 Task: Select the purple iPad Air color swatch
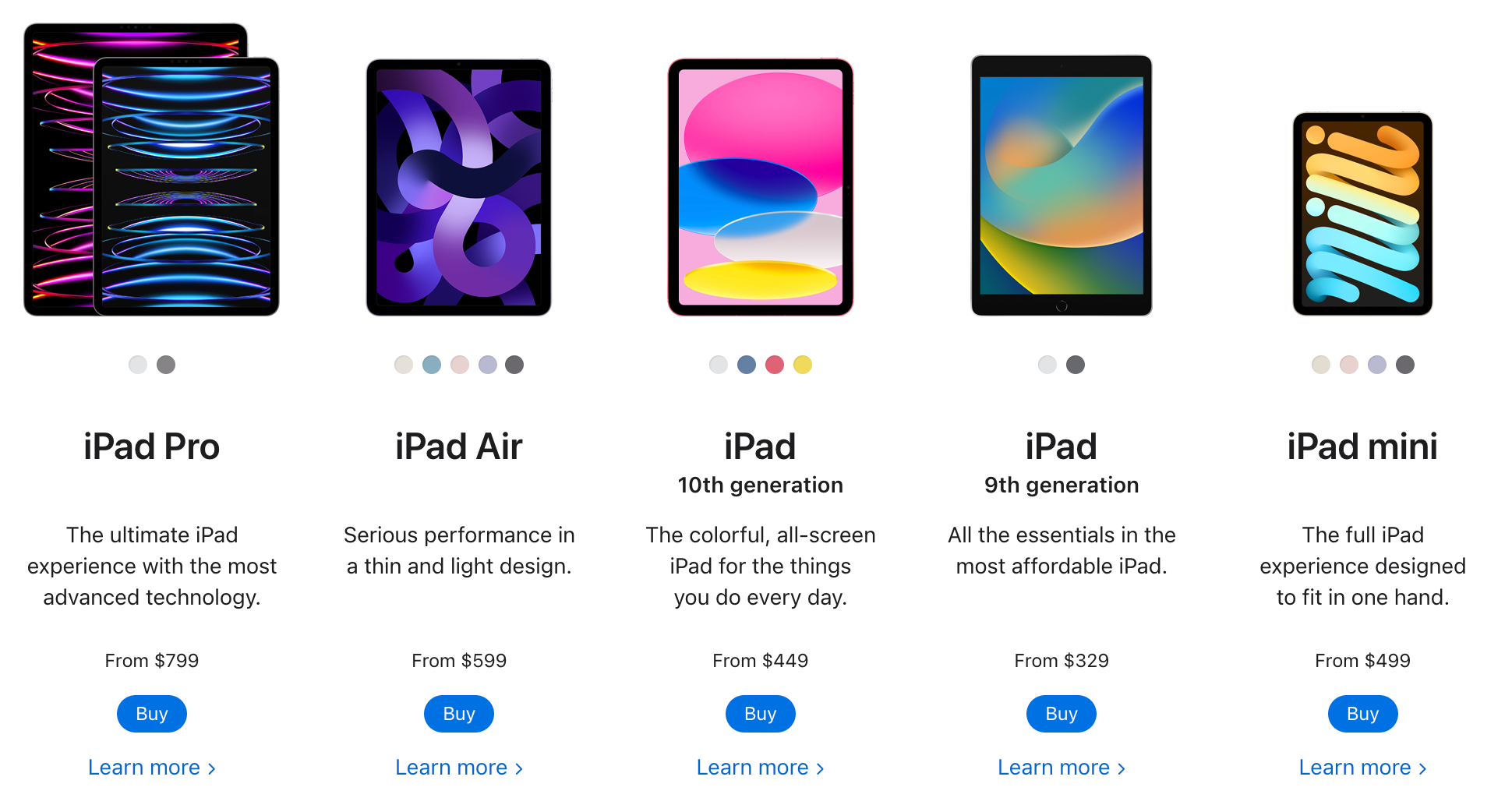point(488,365)
